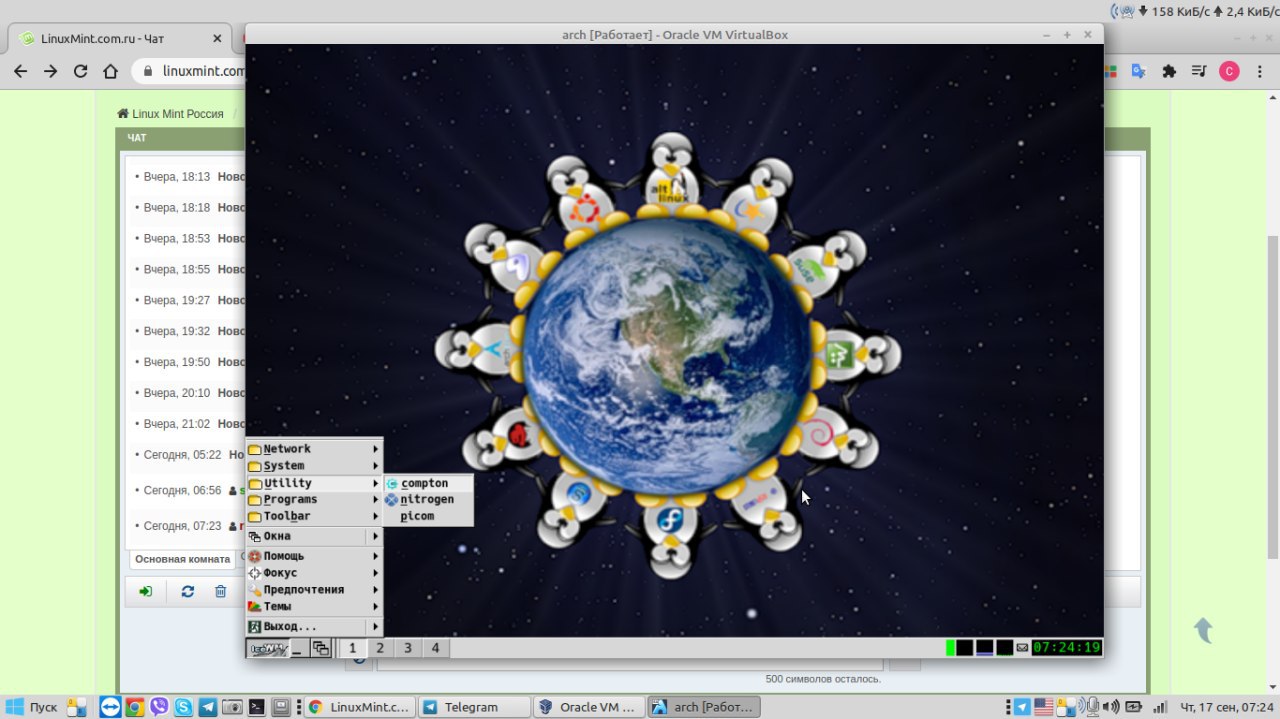Launch Telegram from the taskbar launcher

[208, 707]
